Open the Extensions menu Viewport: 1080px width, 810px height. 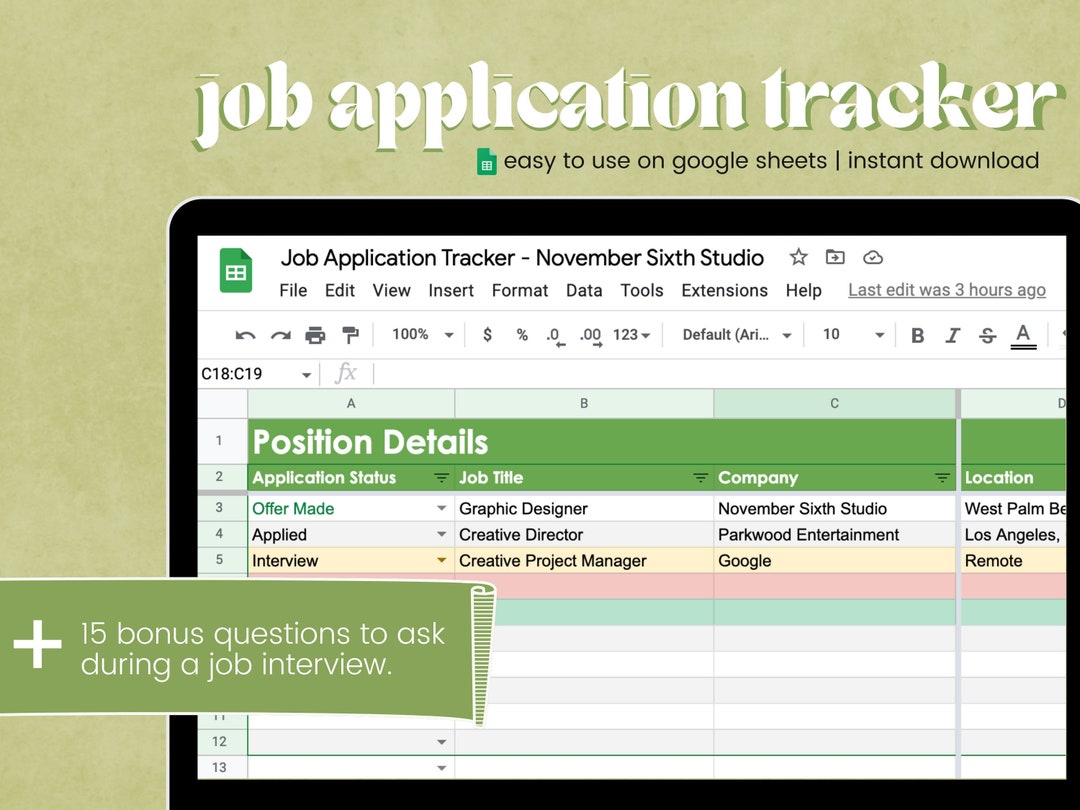point(725,291)
